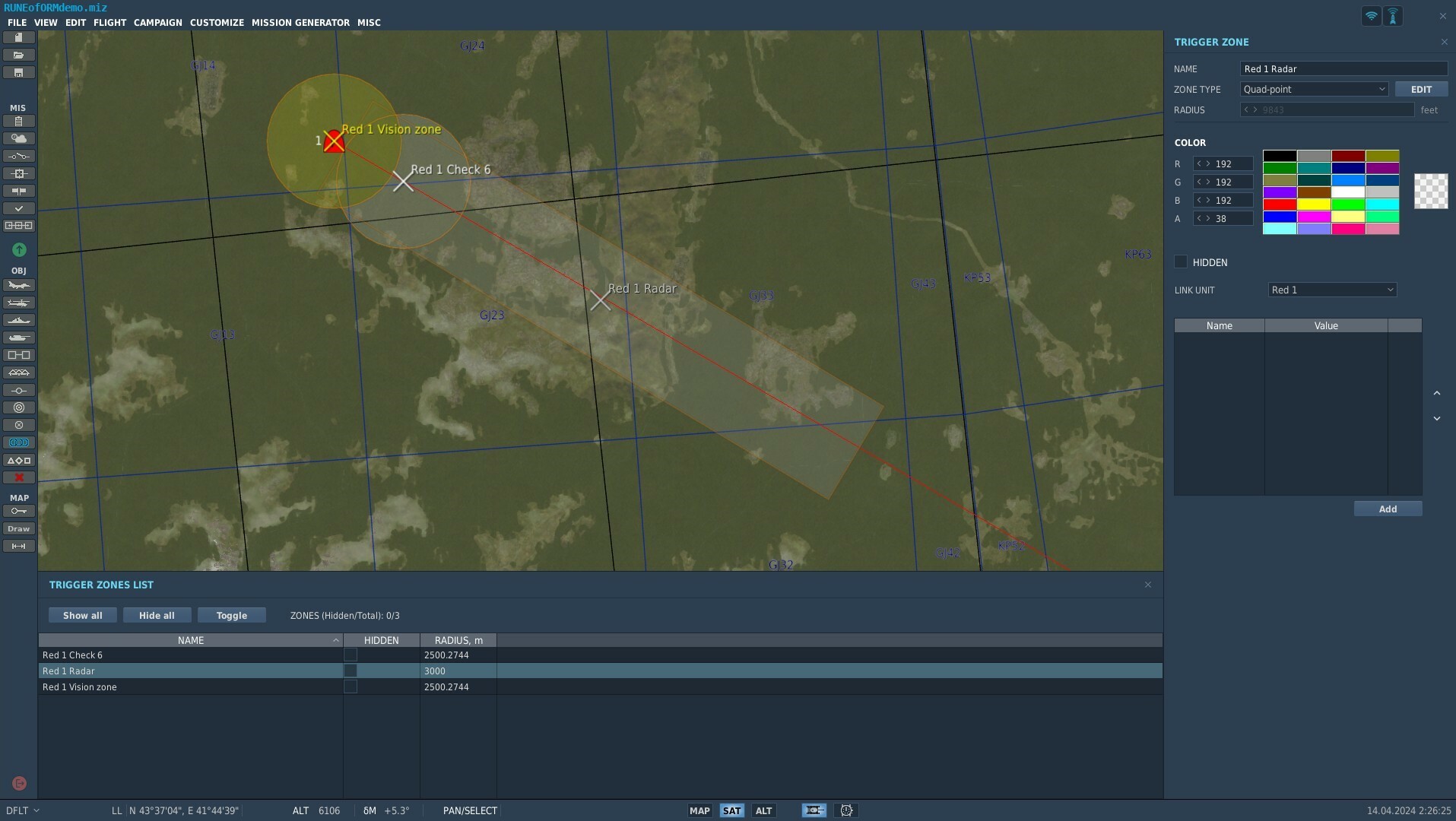Pick the red color swatch

click(1280, 204)
